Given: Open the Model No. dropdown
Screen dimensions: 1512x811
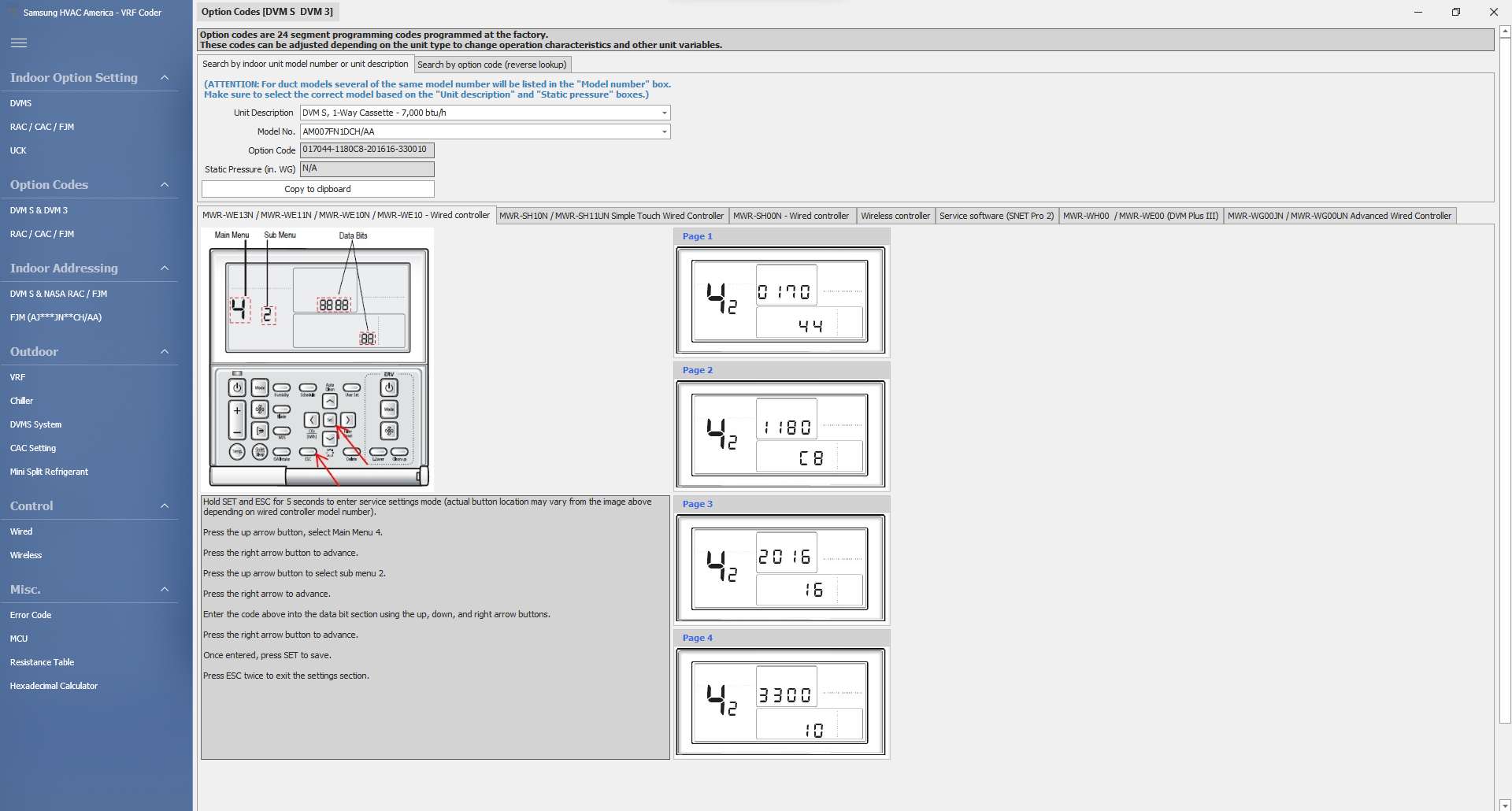Looking at the screenshot, I should (x=664, y=131).
